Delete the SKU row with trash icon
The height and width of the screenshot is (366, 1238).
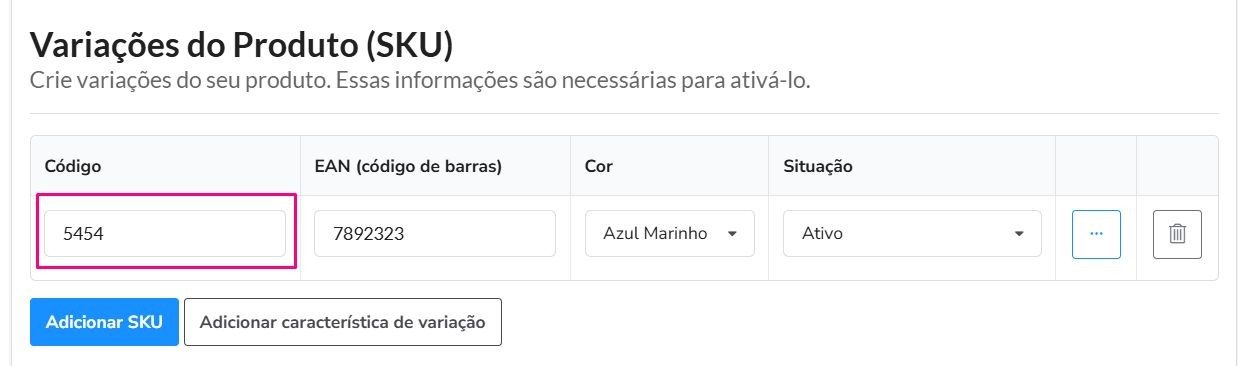click(1177, 234)
